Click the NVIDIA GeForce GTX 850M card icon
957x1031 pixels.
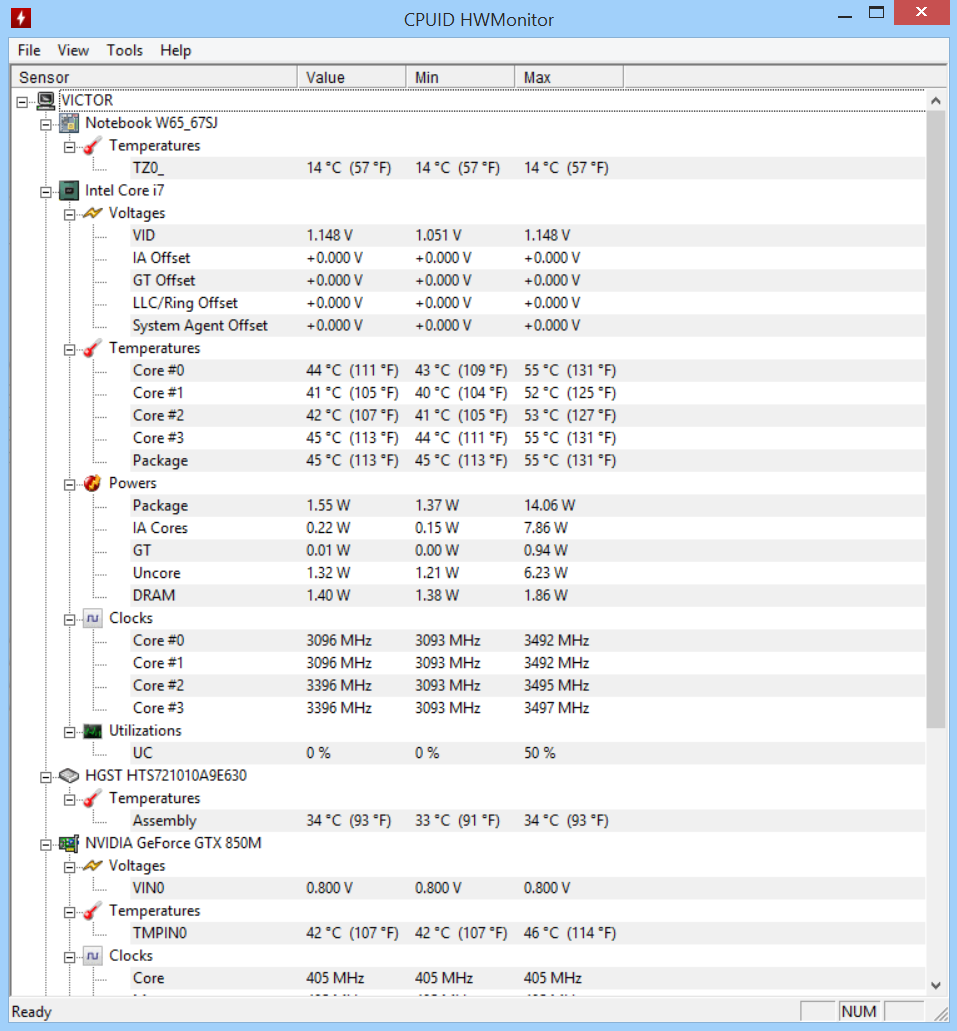(x=69, y=843)
